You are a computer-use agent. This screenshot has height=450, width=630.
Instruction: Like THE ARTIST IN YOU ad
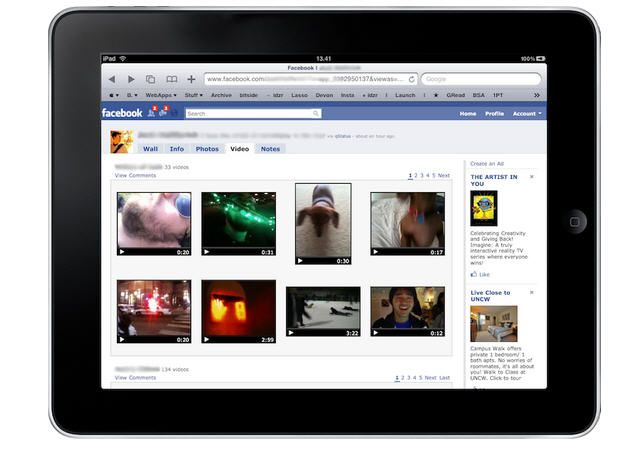pyautogui.click(x=482, y=274)
